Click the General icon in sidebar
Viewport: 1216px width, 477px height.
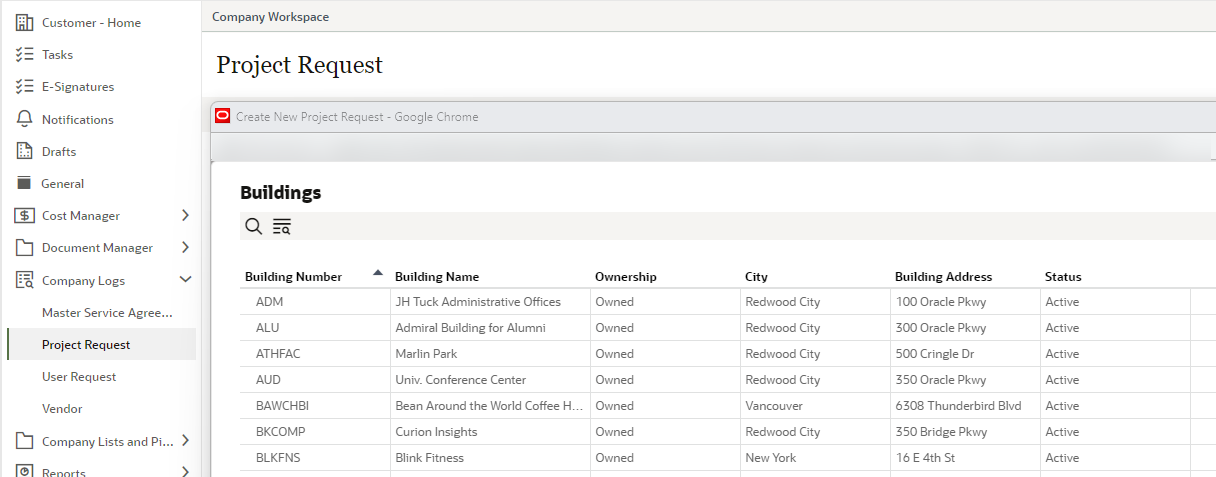pyautogui.click(x=24, y=183)
